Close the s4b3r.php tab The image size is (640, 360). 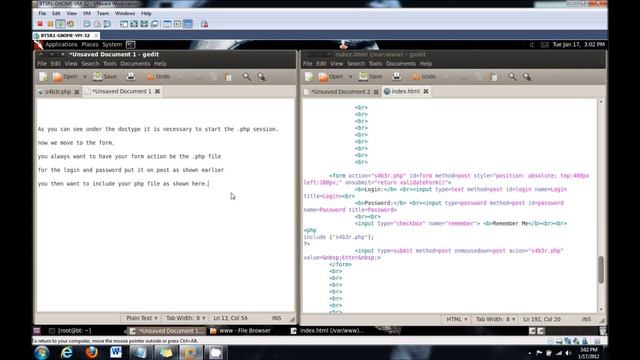[77, 92]
